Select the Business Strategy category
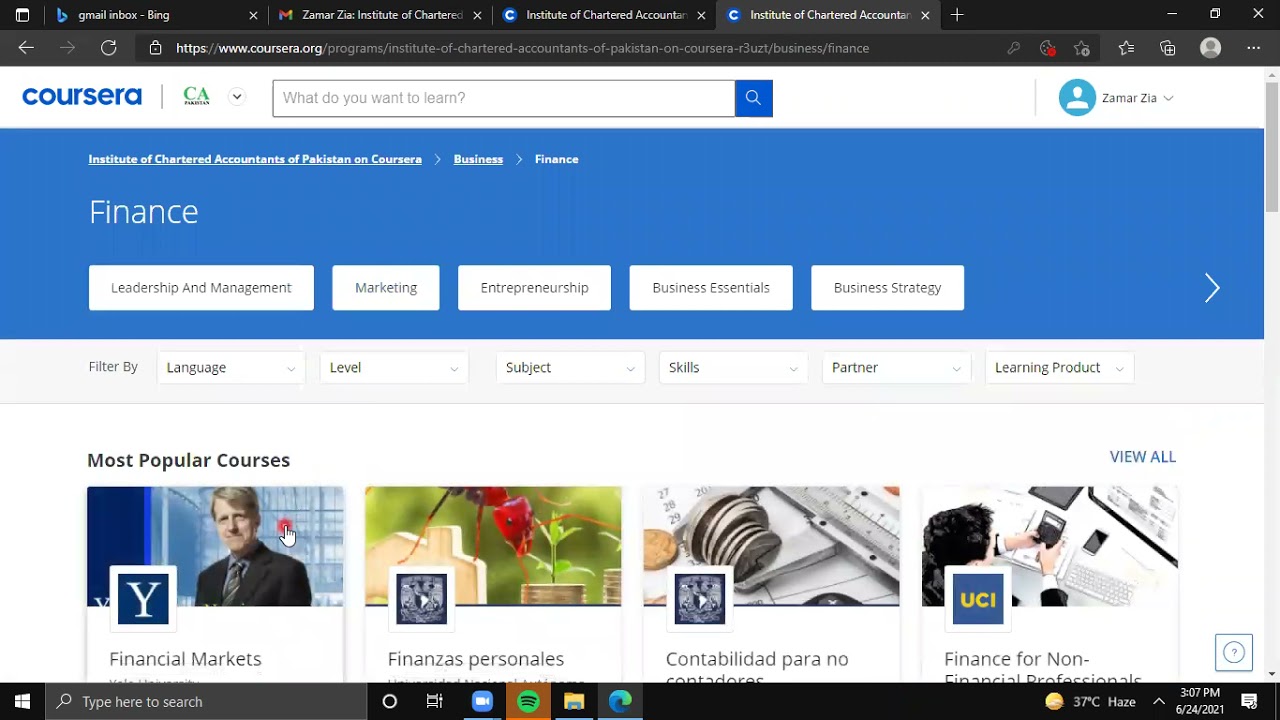1280x720 pixels. click(888, 288)
